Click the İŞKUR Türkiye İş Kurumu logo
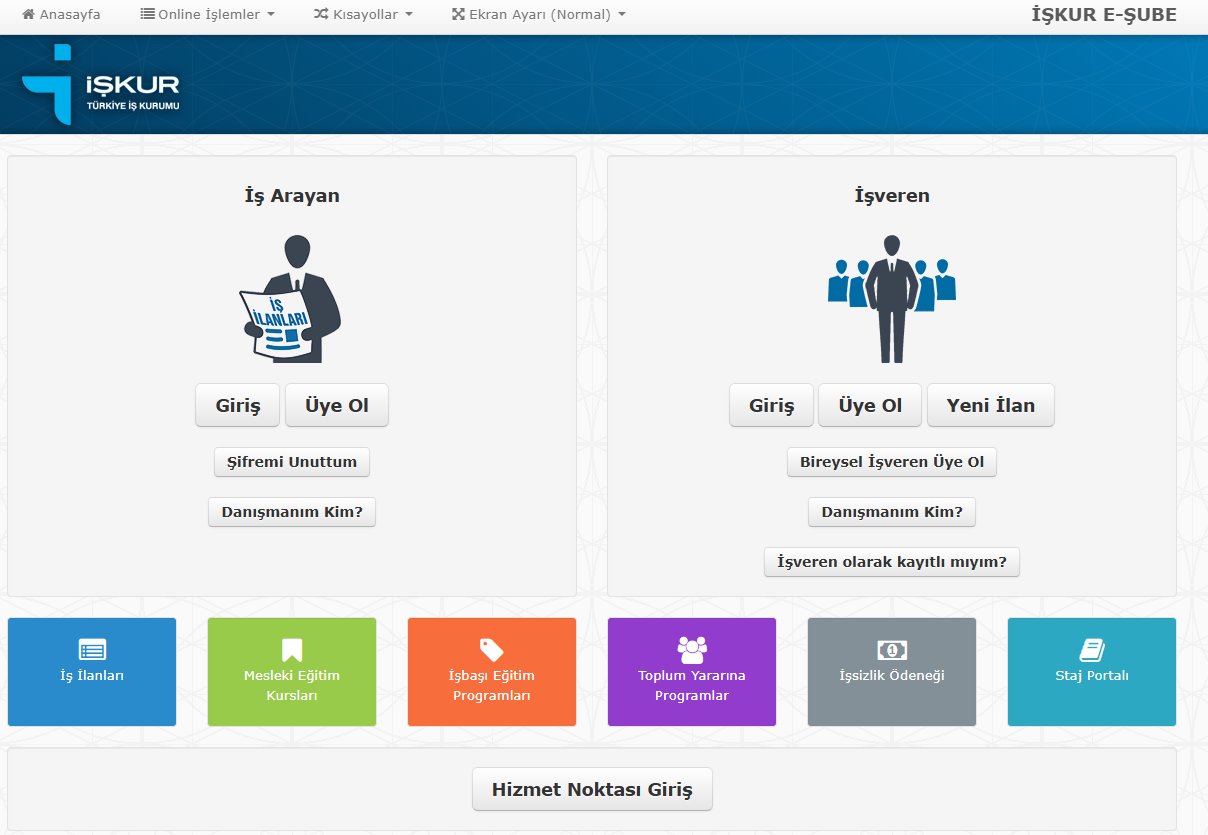Viewport: 1208px width, 835px height. click(x=101, y=85)
